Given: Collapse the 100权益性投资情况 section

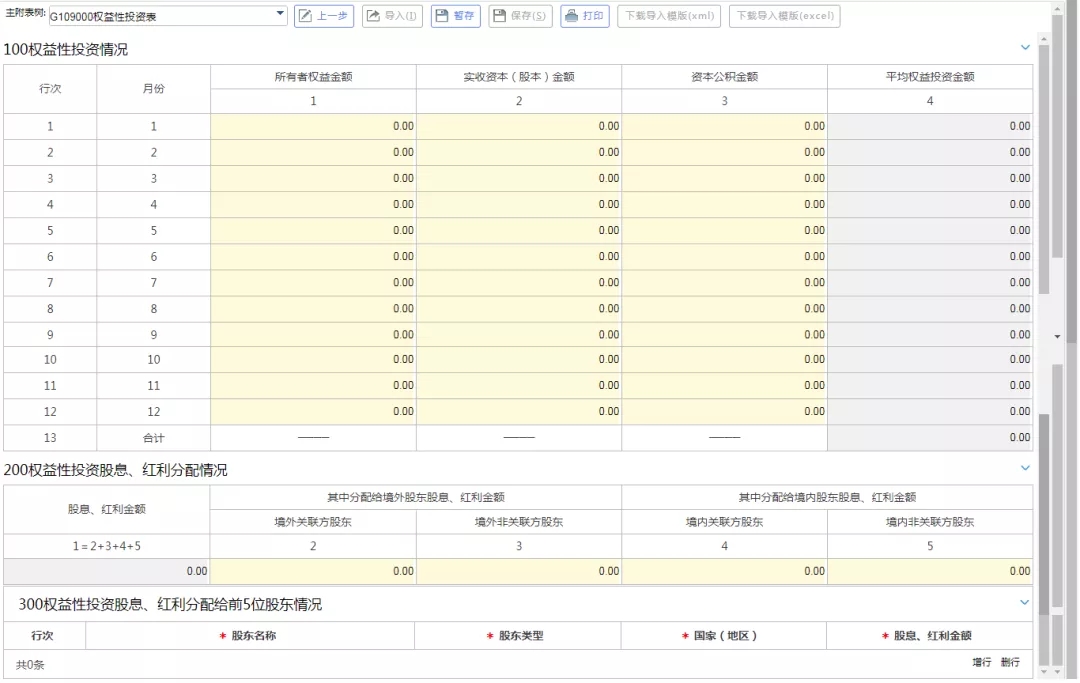Looking at the screenshot, I should (1024, 47).
